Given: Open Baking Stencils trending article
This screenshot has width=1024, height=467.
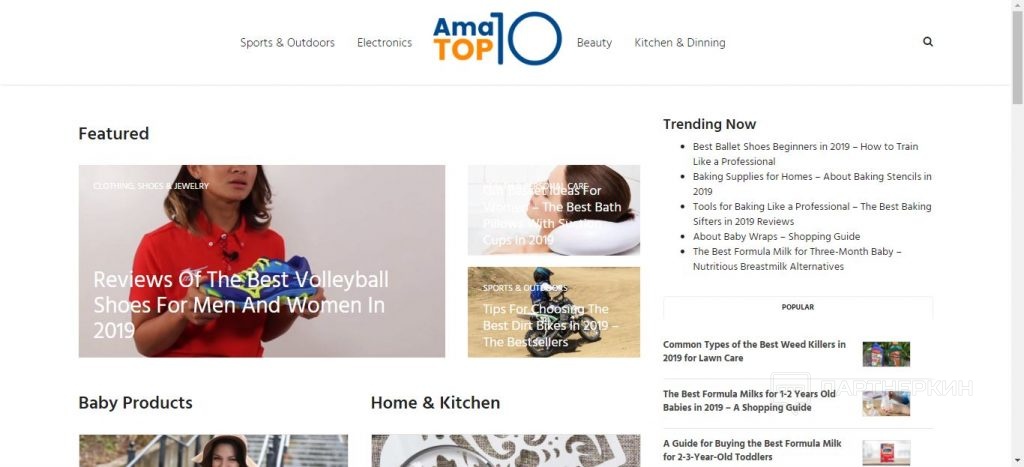Looking at the screenshot, I should tap(812, 184).
